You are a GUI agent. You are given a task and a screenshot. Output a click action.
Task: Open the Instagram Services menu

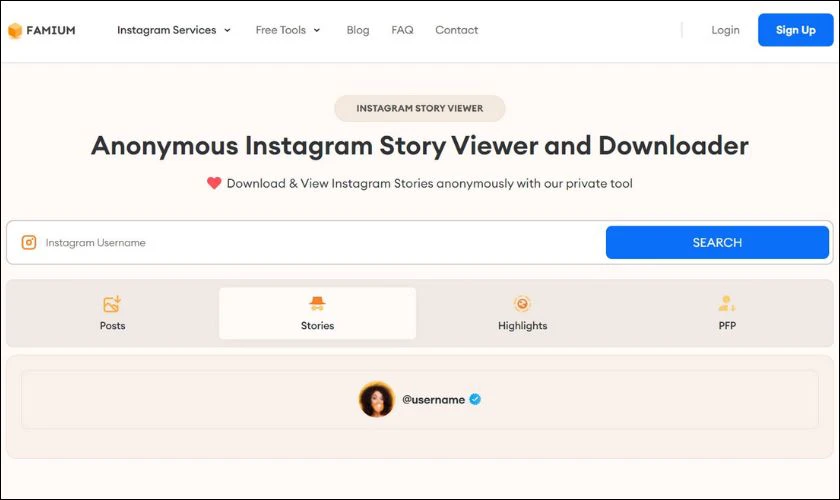pos(167,30)
